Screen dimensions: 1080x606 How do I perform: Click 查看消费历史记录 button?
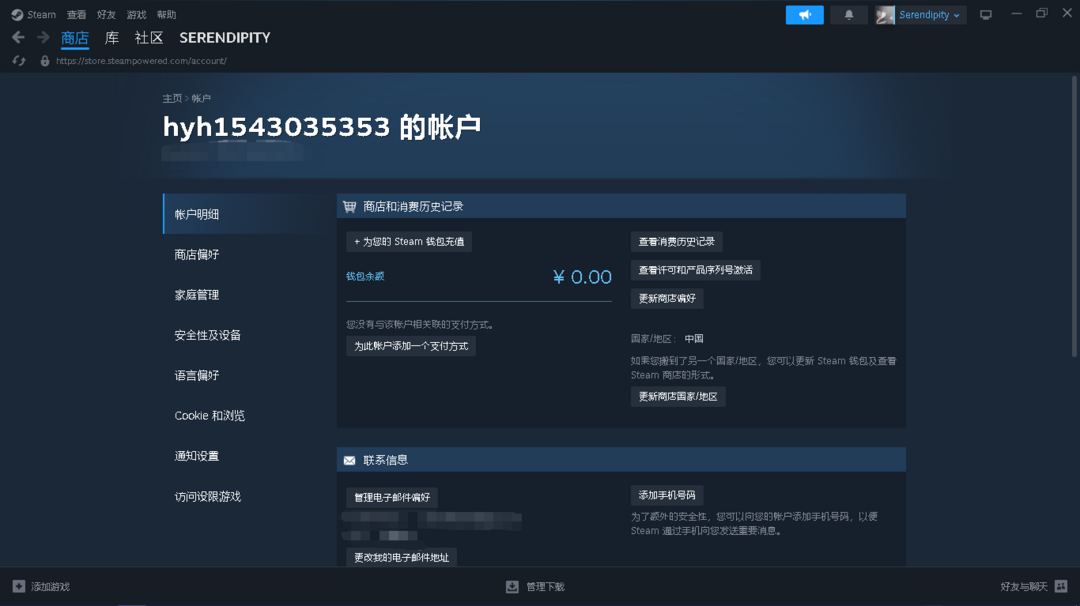[676, 242]
